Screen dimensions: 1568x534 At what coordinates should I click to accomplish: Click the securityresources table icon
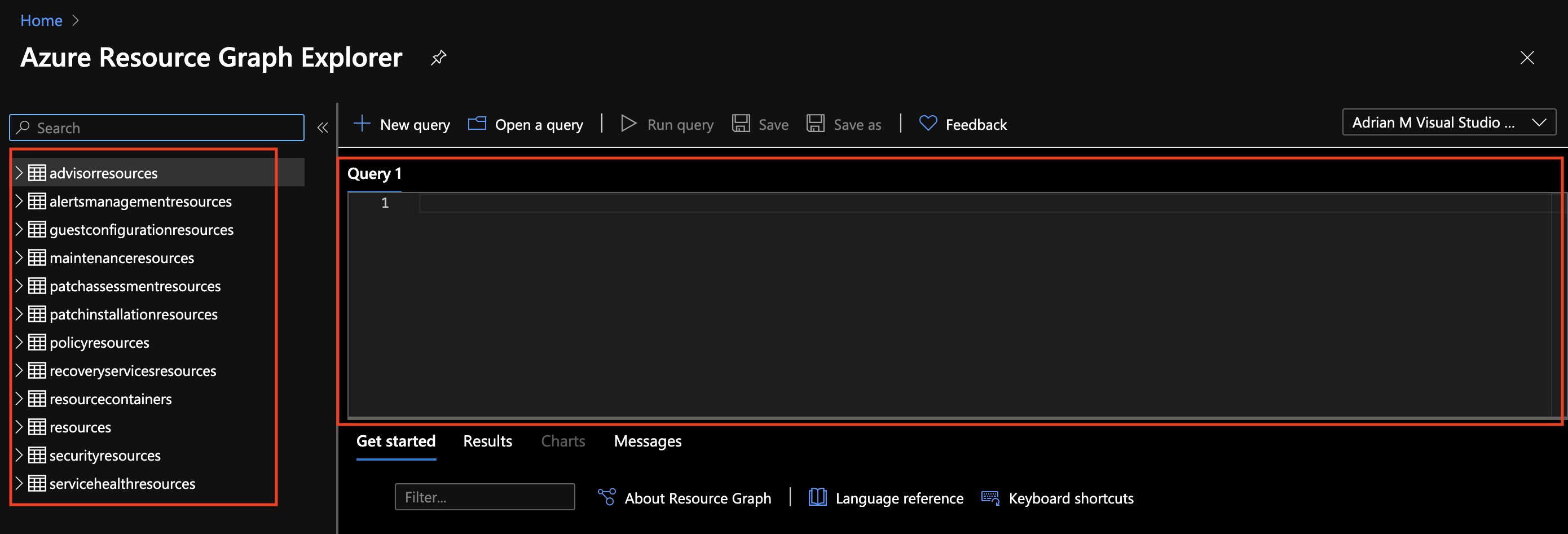pos(37,455)
